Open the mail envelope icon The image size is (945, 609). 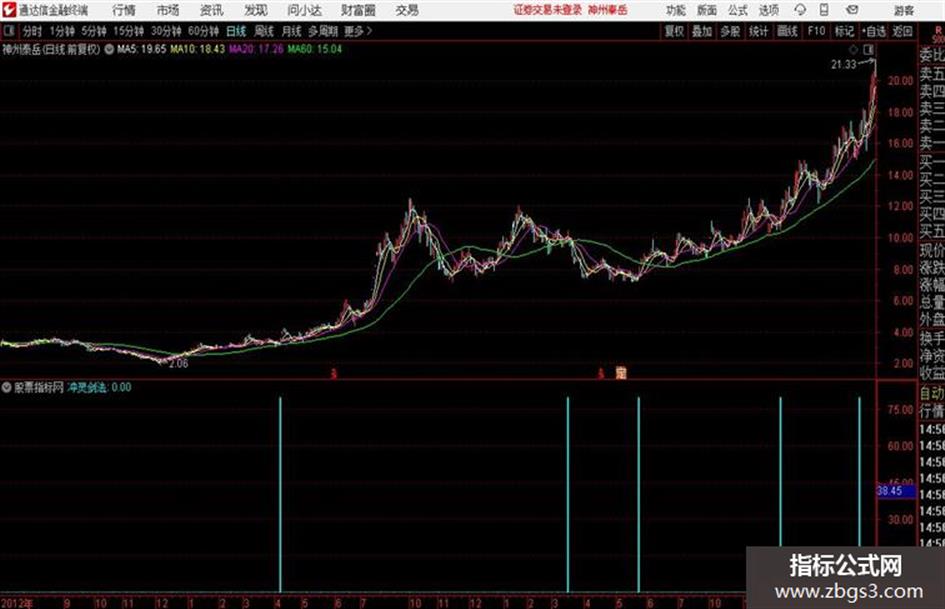click(x=852, y=10)
